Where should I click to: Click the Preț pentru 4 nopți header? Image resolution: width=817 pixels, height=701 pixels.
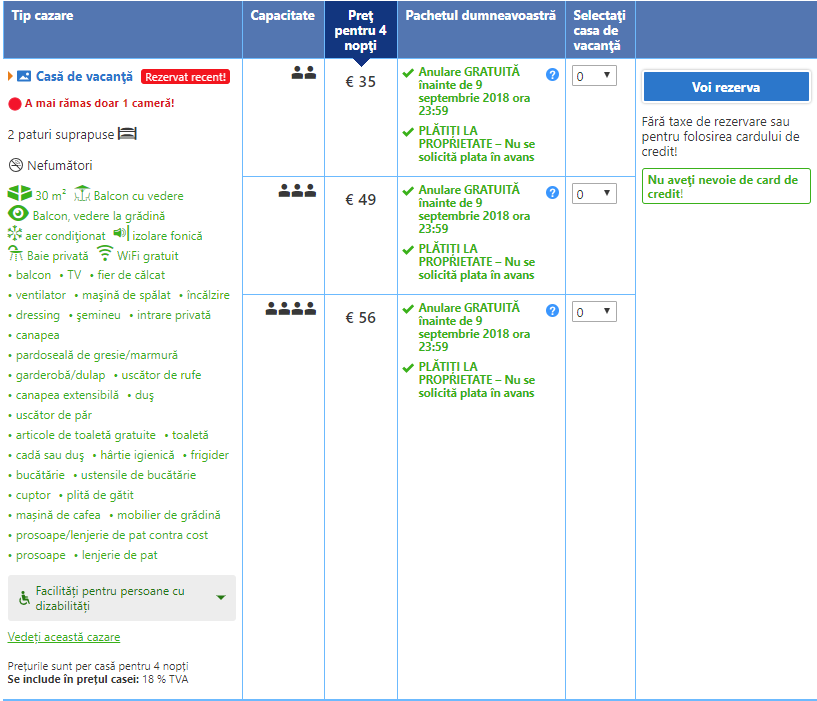pos(360,31)
